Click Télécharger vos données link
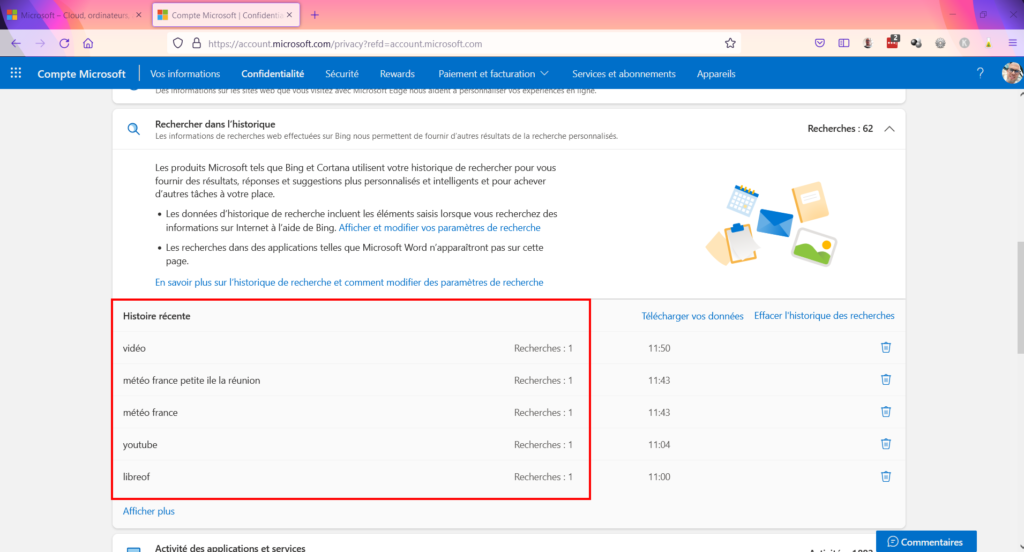The height and width of the screenshot is (552, 1024). [692, 316]
